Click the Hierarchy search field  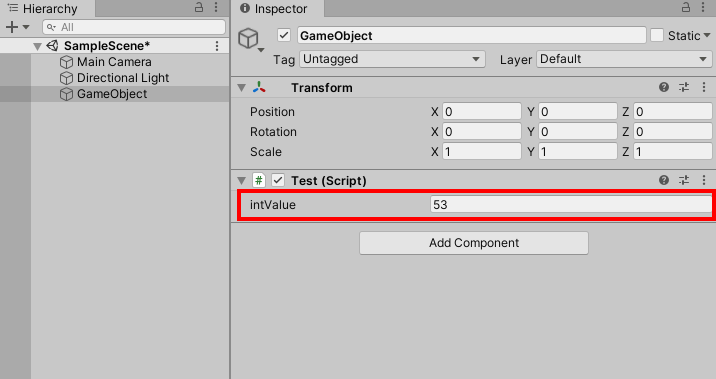[x=134, y=27]
